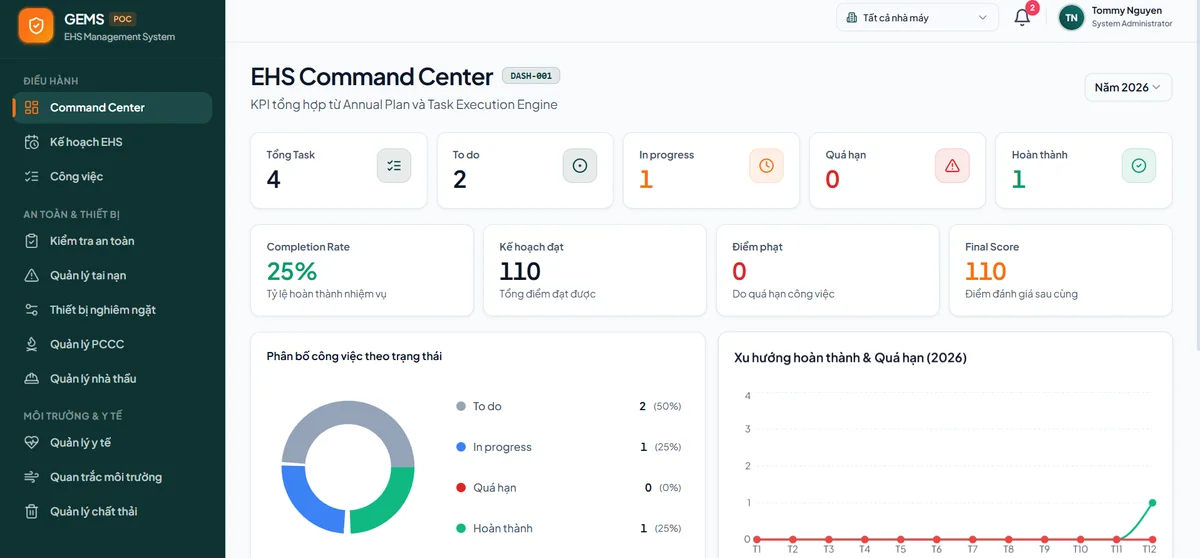Click the Quá hạn warning triangle icon

(952, 166)
